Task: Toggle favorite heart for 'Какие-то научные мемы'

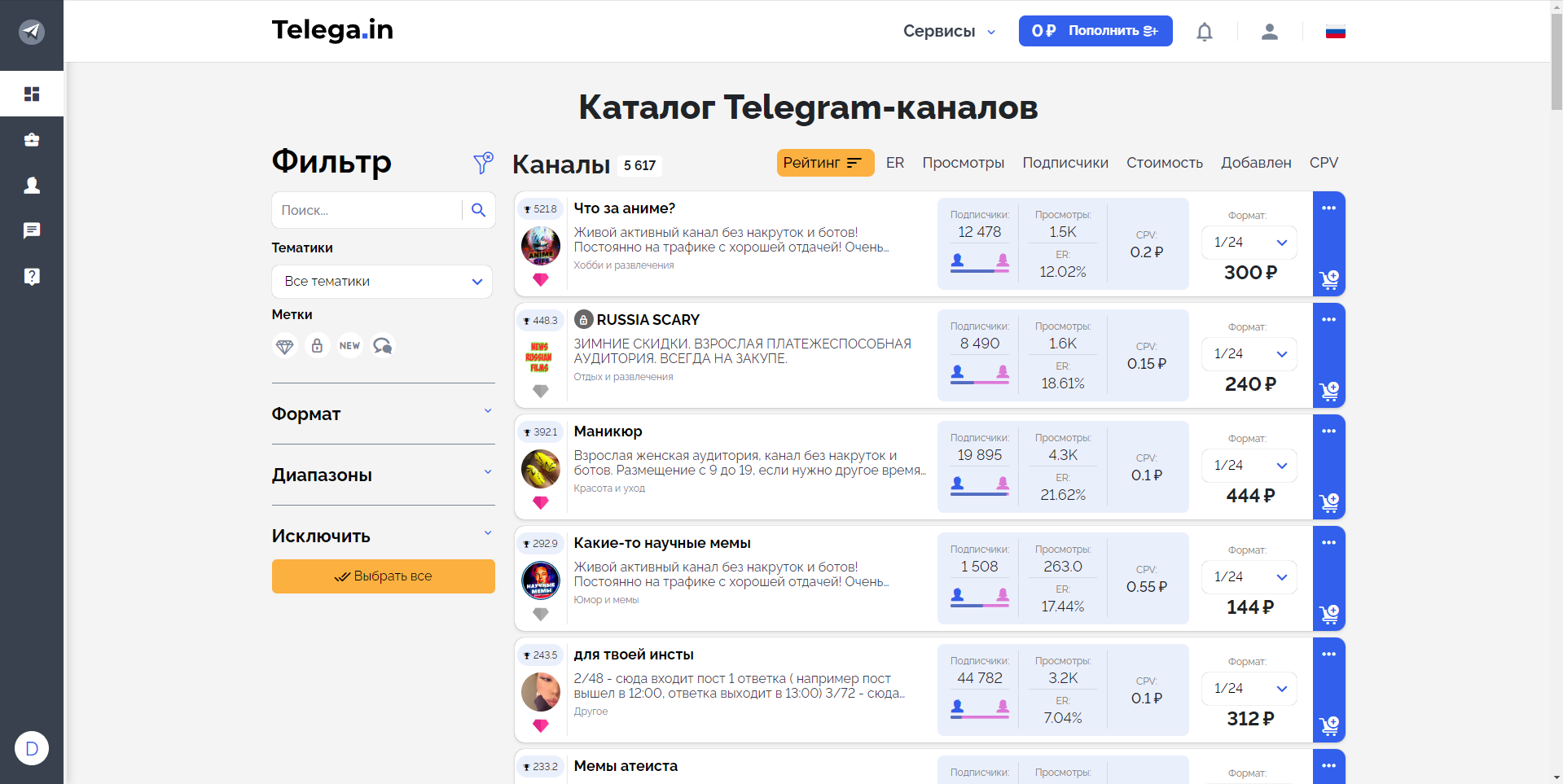Action: 541,615
